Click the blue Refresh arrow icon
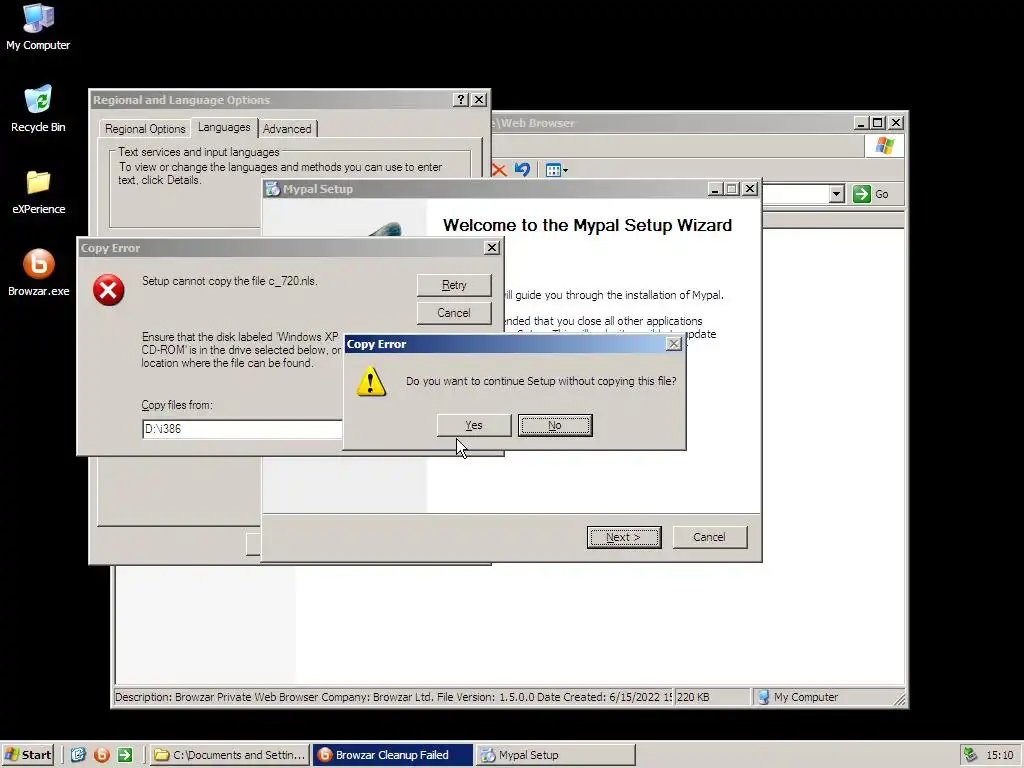This screenshot has width=1024, height=768. click(x=522, y=170)
